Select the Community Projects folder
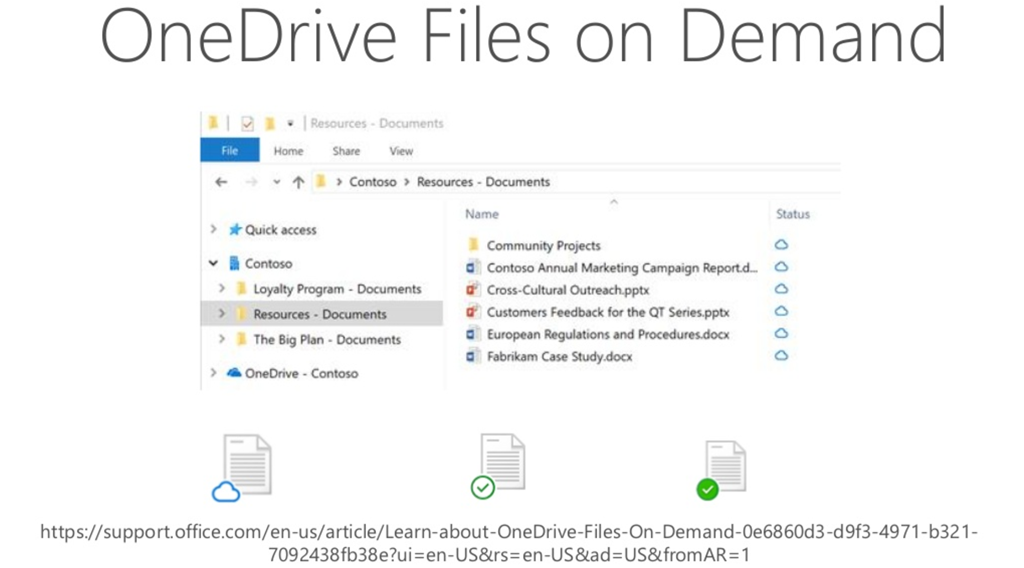The width and height of the screenshot is (1024, 568). [543, 245]
